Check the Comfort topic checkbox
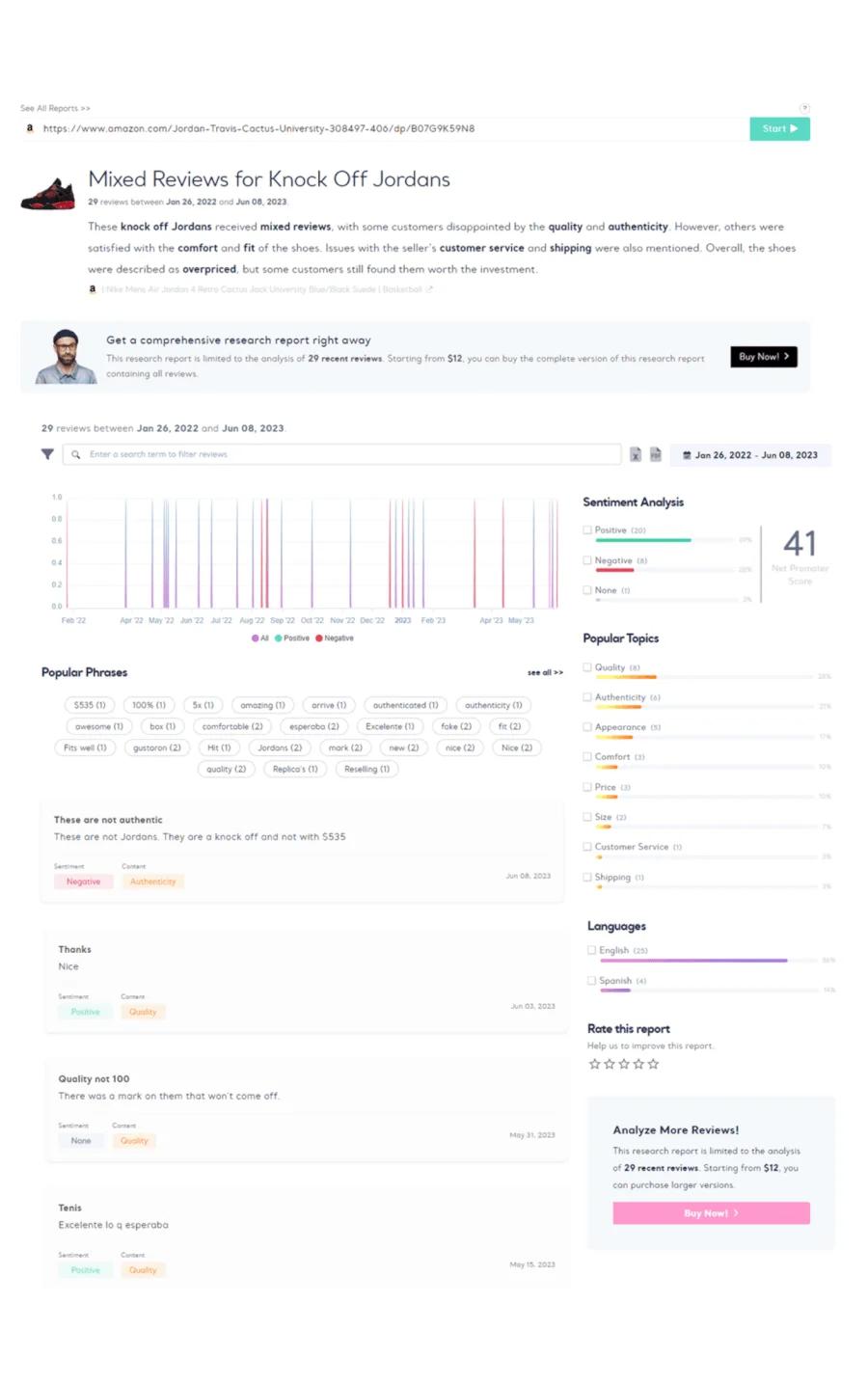Screen dimensions: 868x1385 (x=586, y=756)
